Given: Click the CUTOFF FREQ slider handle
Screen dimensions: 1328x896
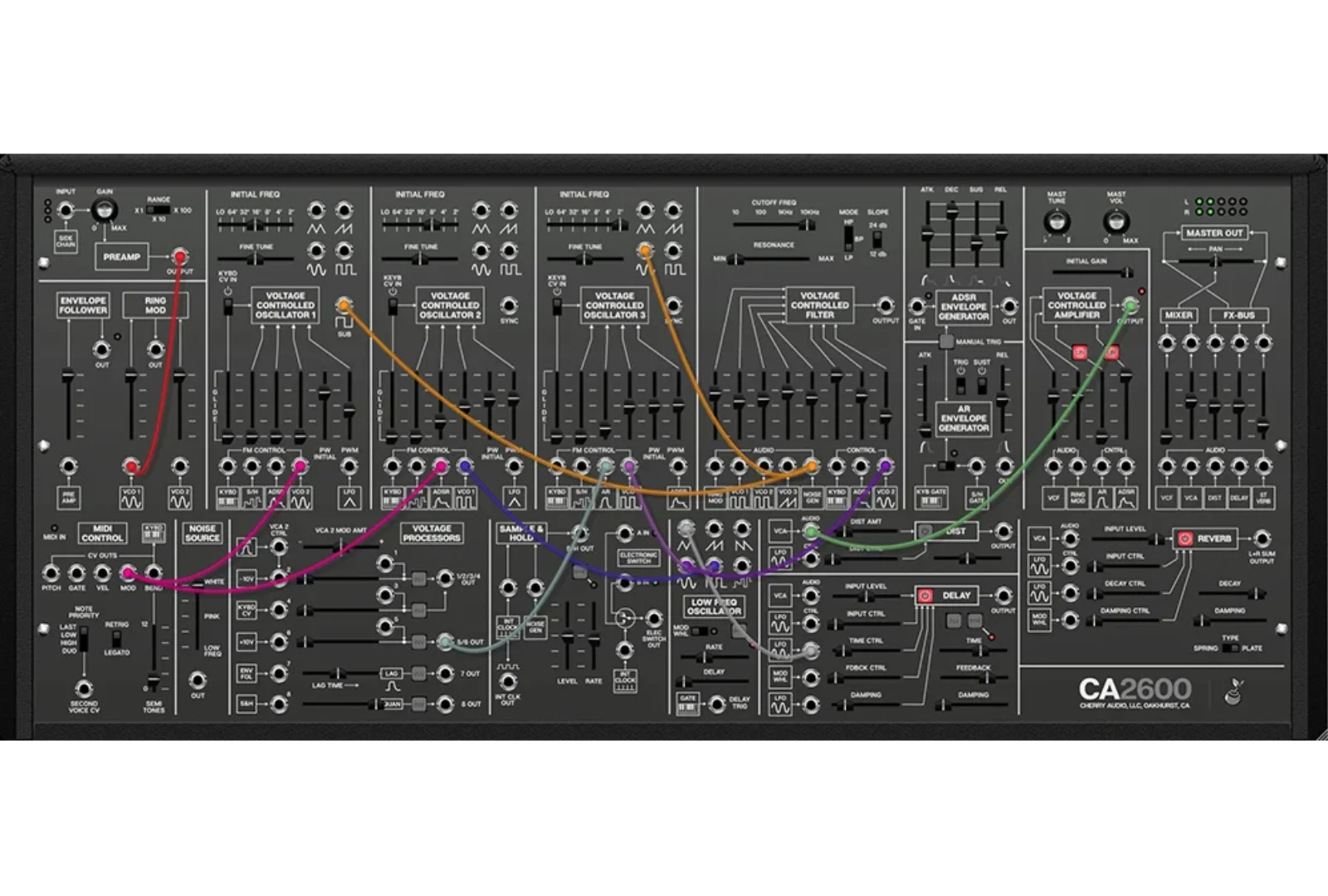Looking at the screenshot, I should [805, 224].
